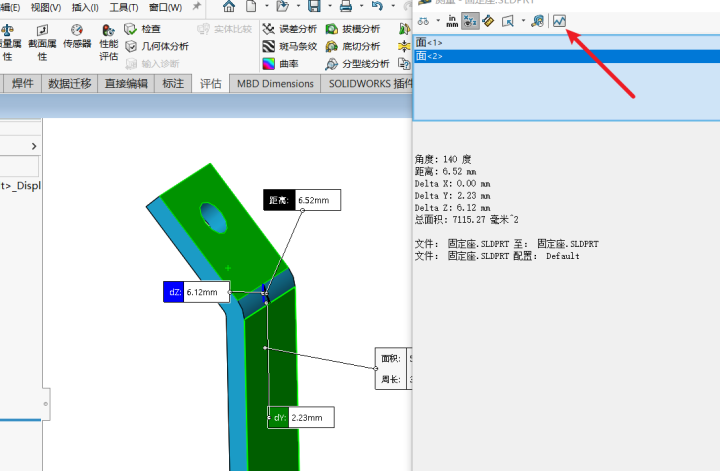Viewport: 720px width, 471px height.
Task: Save the document with the floppy disk icon
Action: point(314,6)
